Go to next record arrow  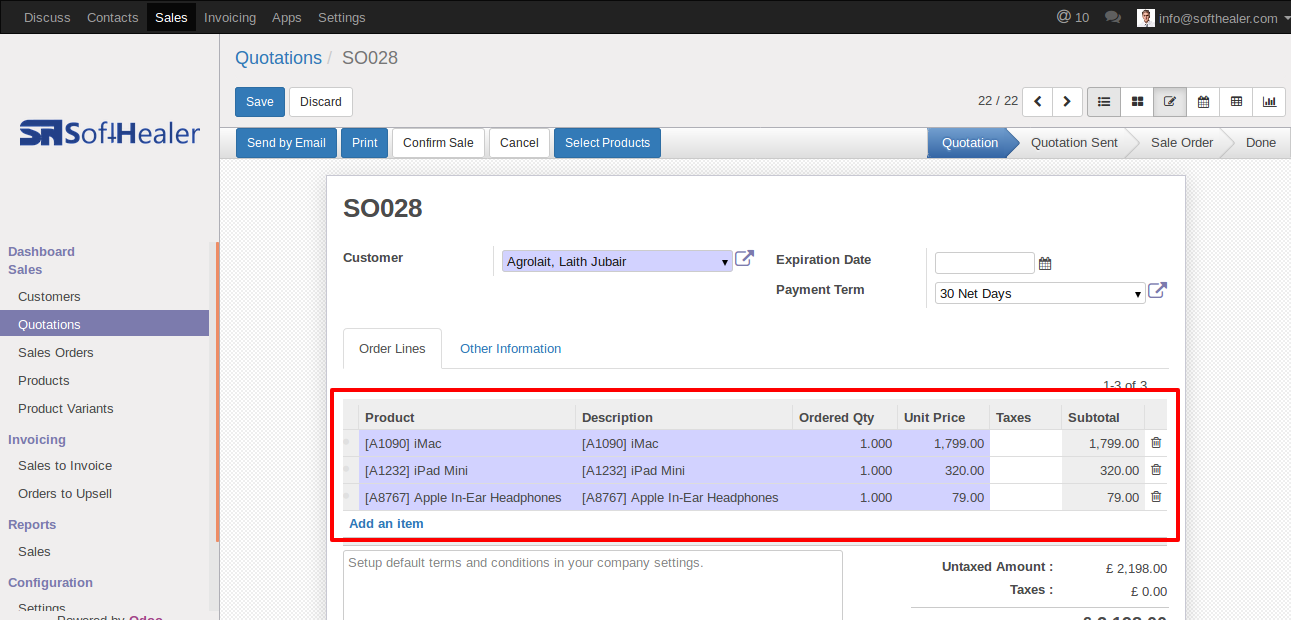tap(1067, 102)
